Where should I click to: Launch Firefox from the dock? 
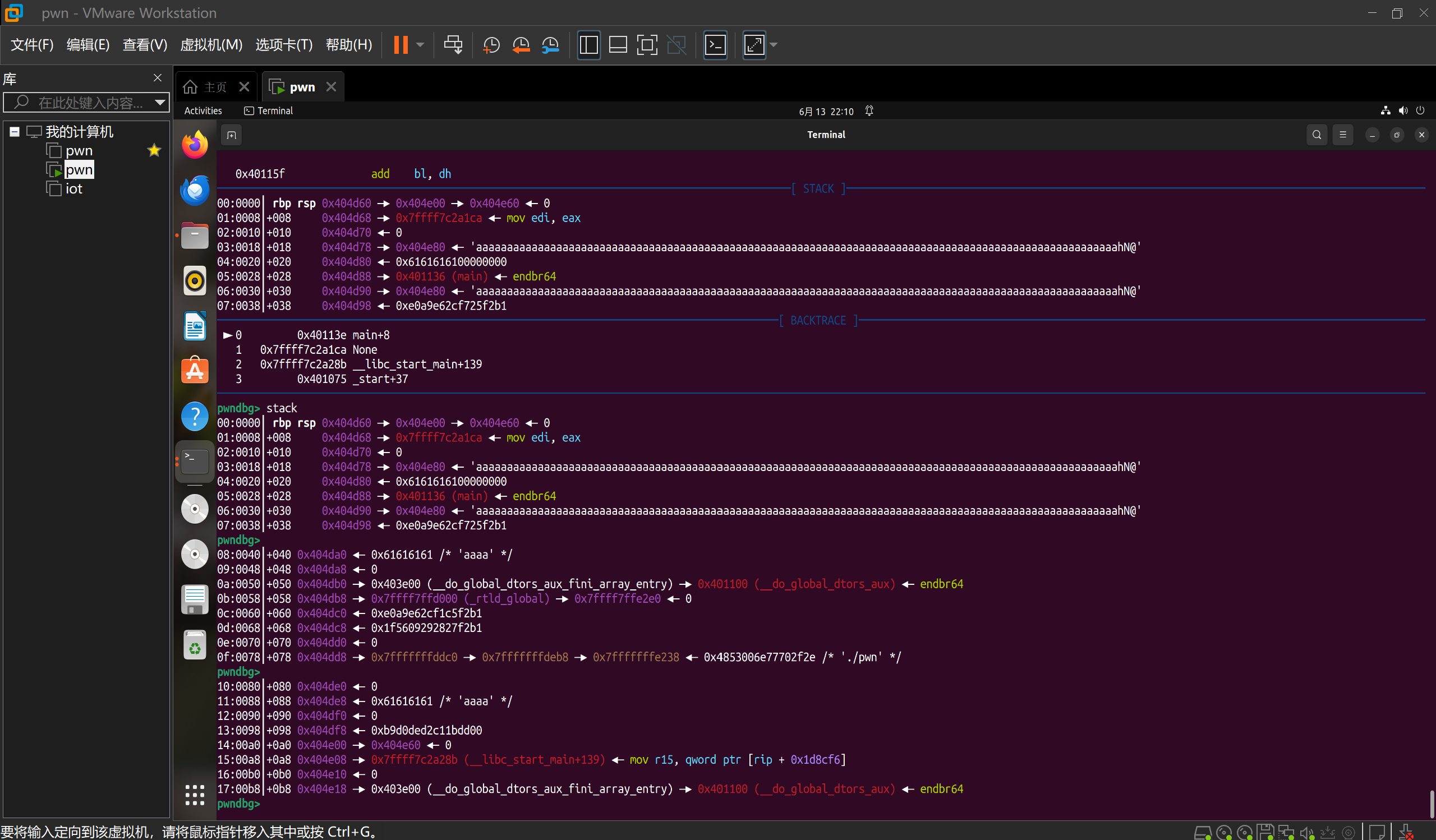click(195, 145)
